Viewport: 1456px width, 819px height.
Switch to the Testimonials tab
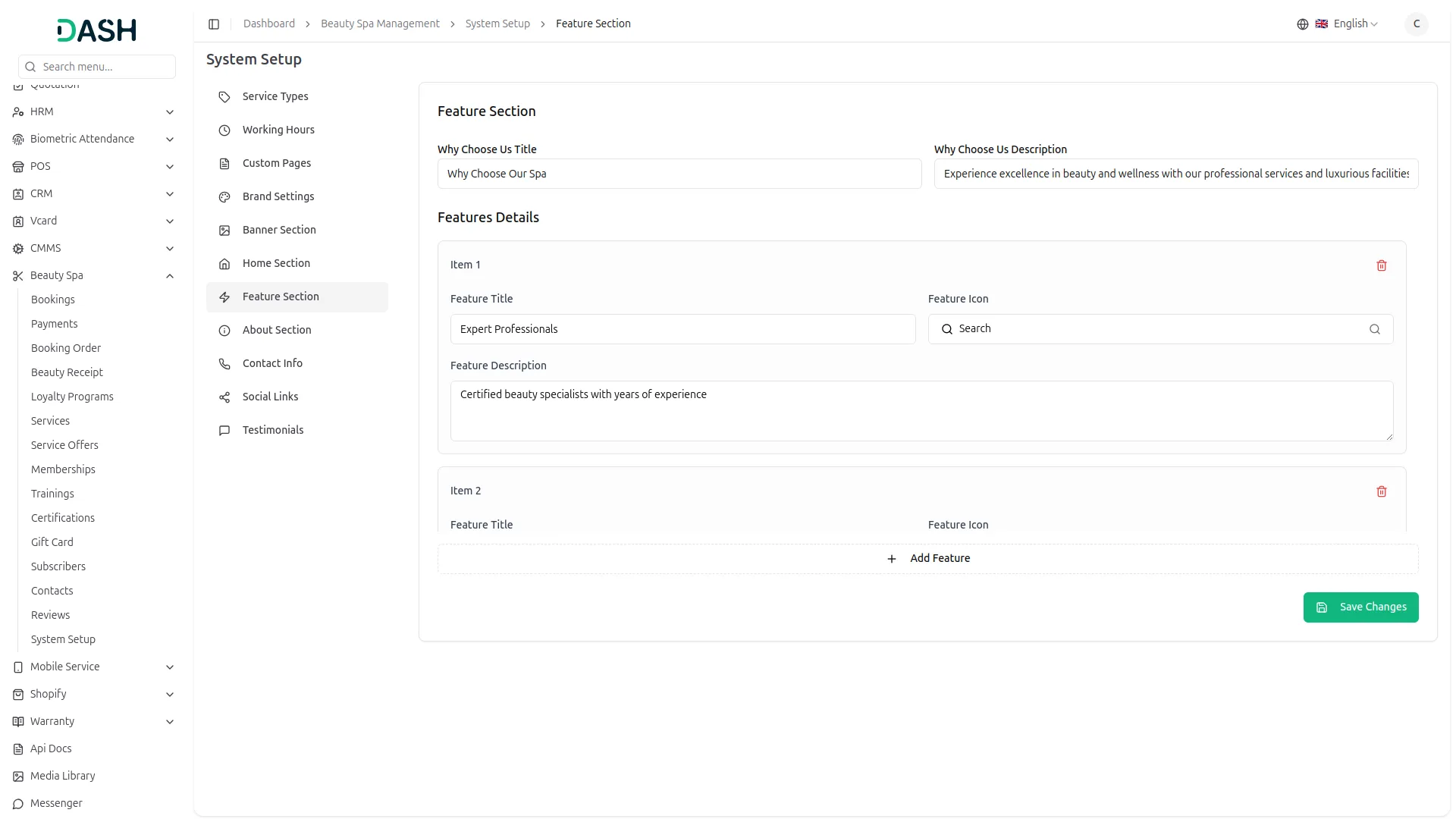click(x=273, y=430)
